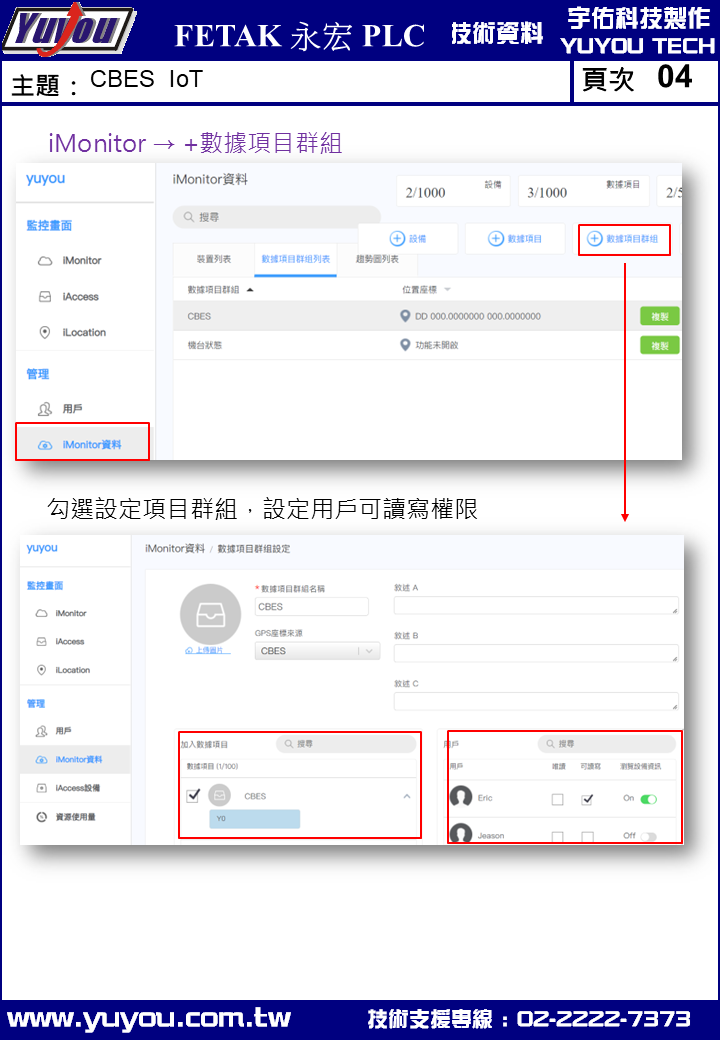Open the GPS座標來源 CBES dropdown
Viewport: 720px width, 1040px height.
[x=318, y=651]
